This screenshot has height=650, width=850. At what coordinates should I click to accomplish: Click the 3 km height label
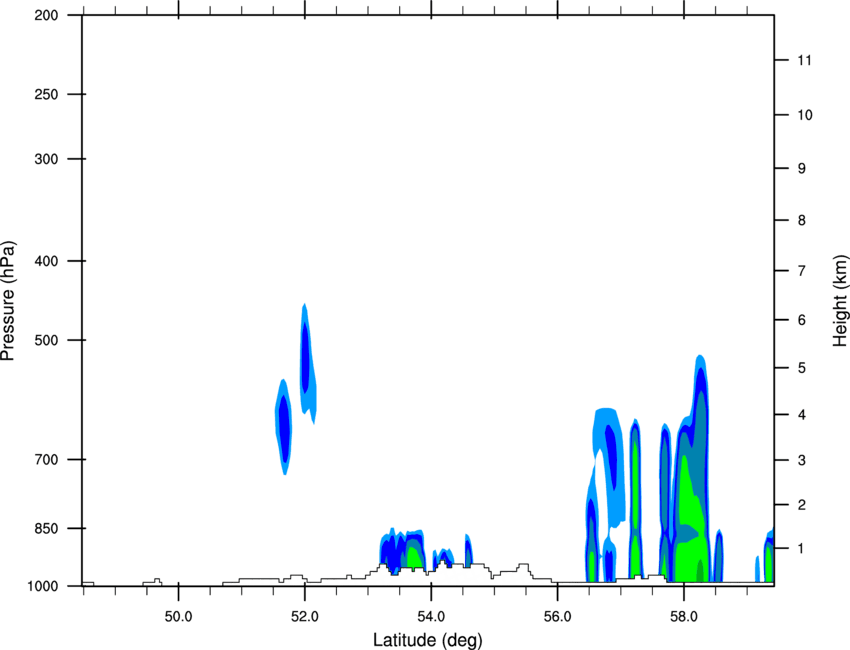[x=802, y=460]
